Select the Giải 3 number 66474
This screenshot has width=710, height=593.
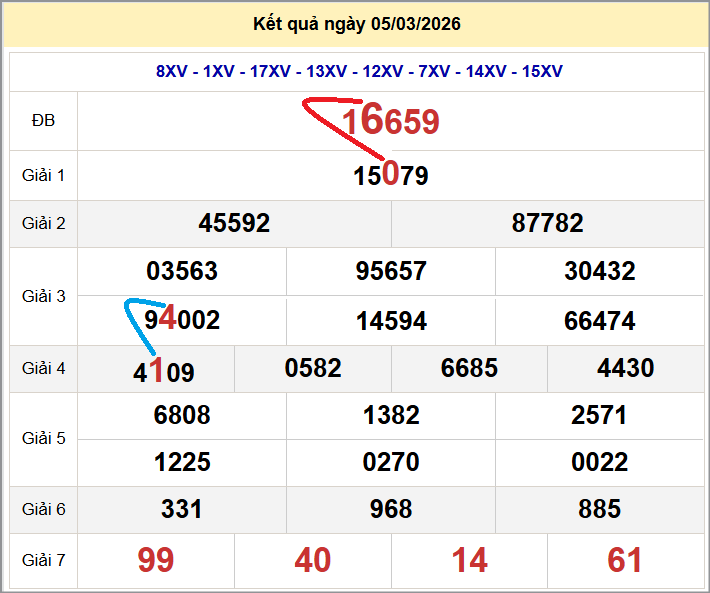[x=600, y=321]
